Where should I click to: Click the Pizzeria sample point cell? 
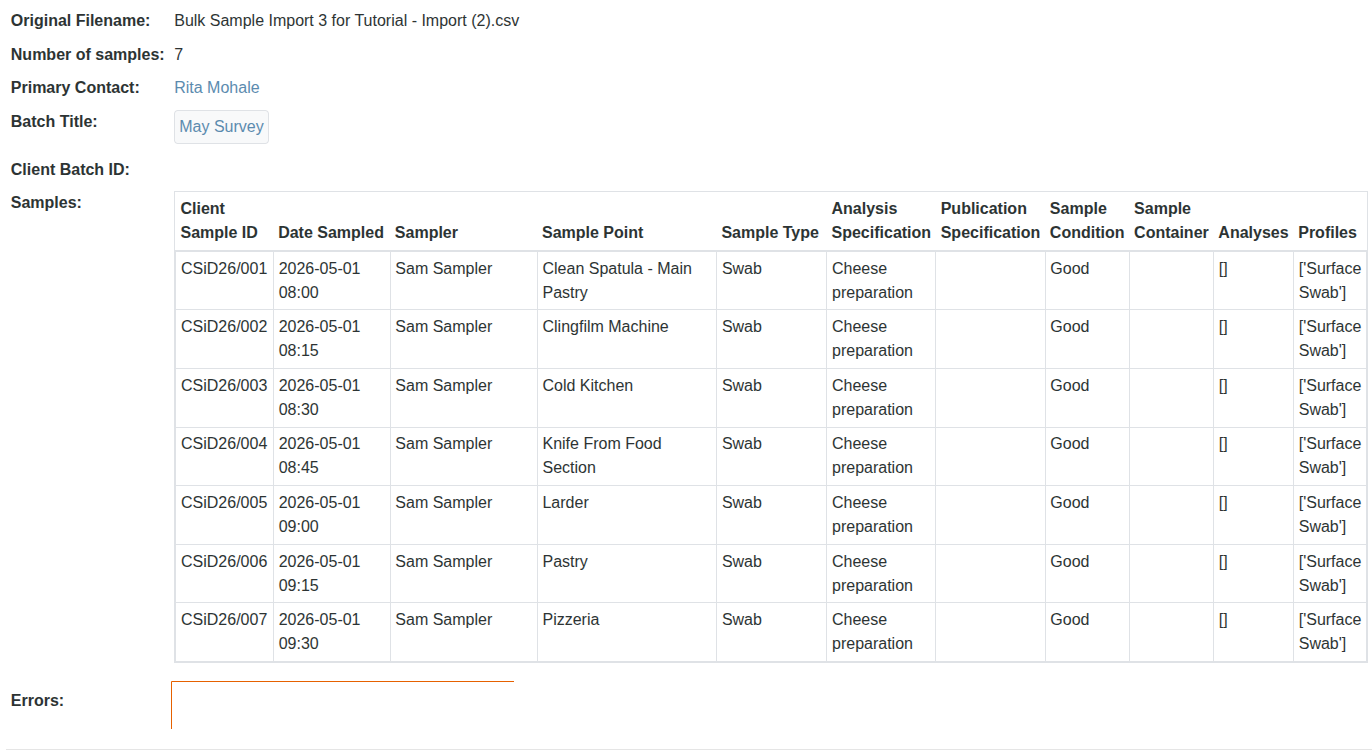pyautogui.click(x=570, y=620)
